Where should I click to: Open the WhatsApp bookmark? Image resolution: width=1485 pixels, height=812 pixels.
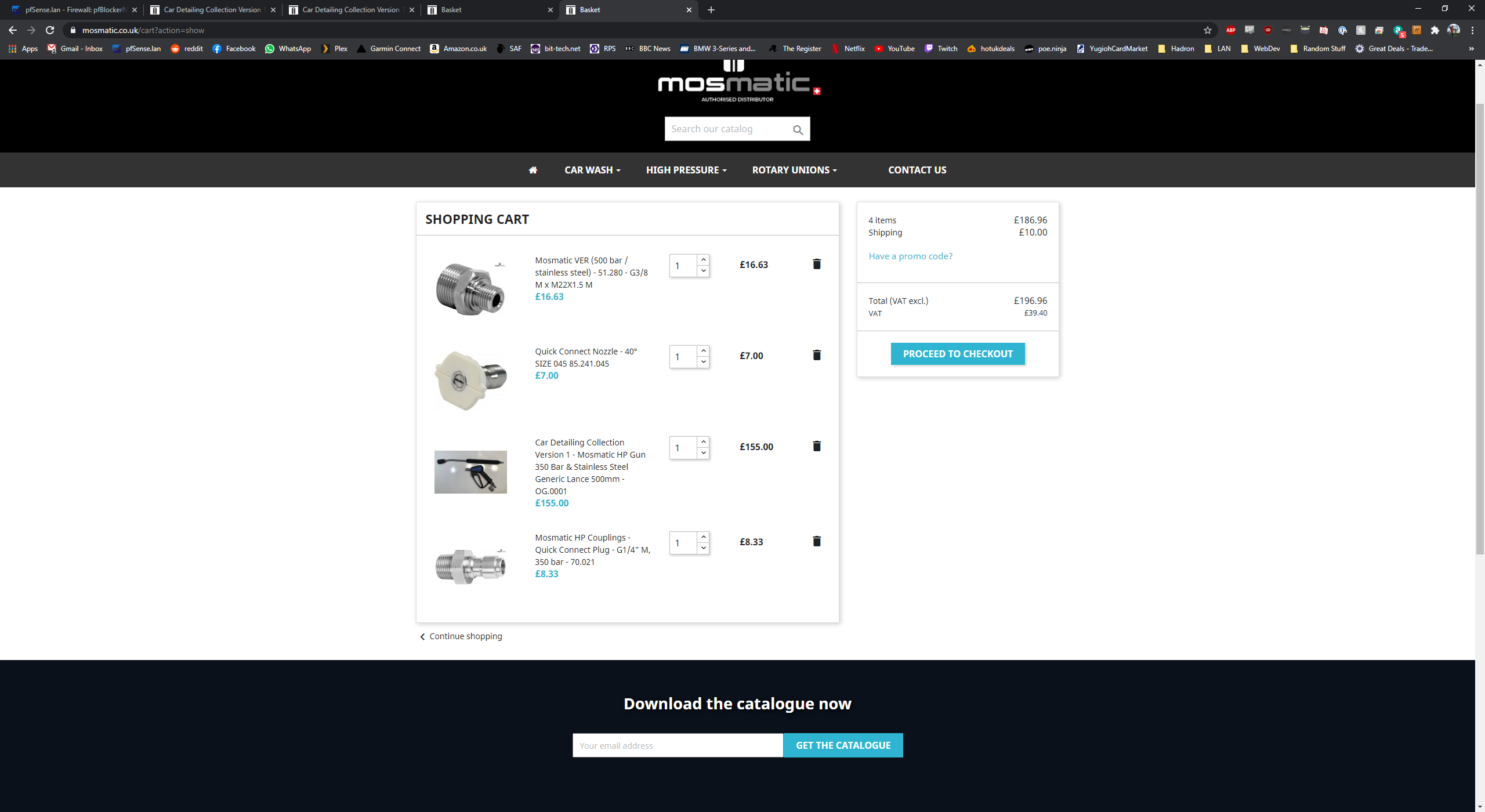point(288,49)
